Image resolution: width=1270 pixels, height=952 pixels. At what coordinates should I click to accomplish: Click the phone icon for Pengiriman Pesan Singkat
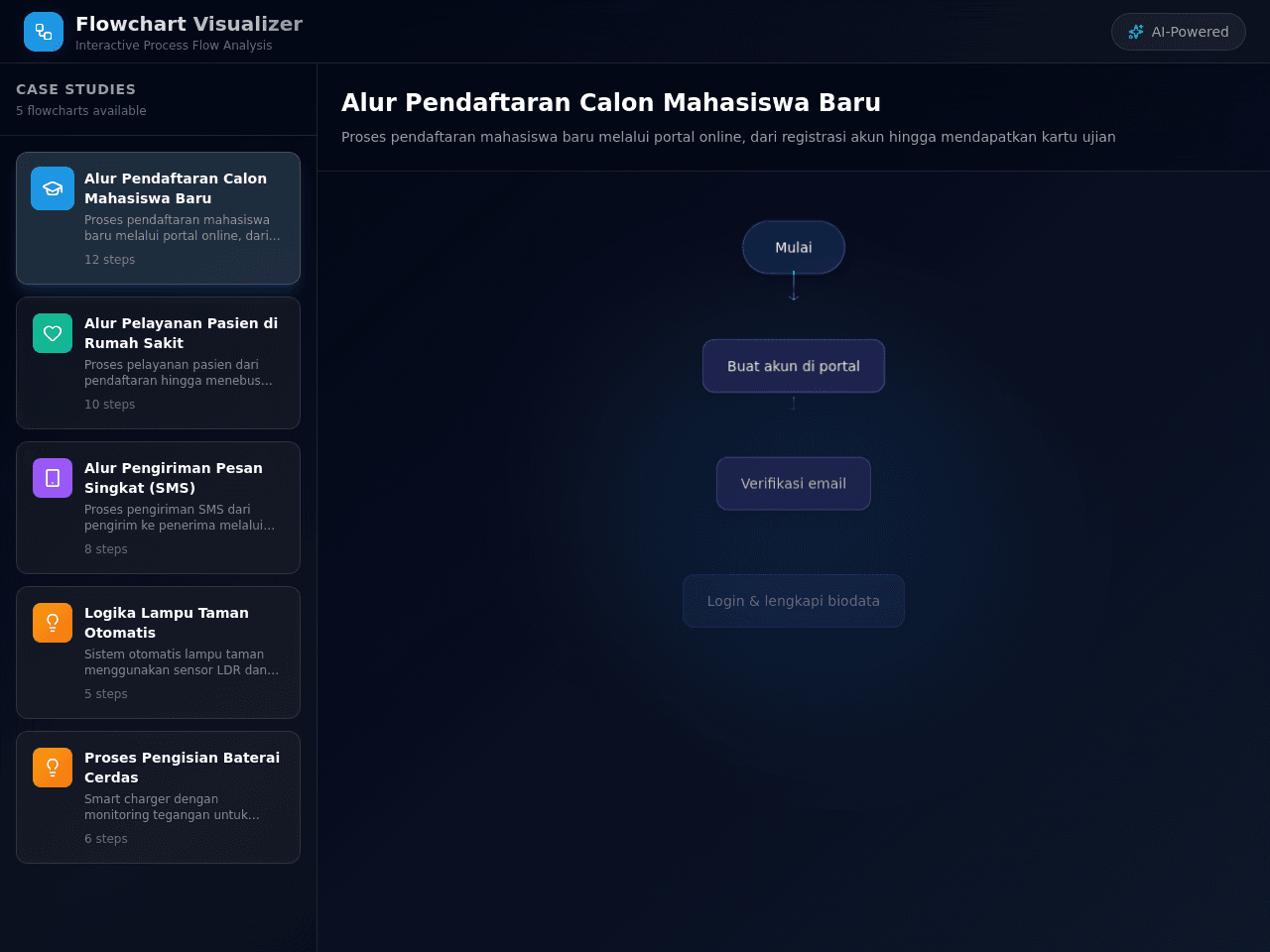point(53,478)
